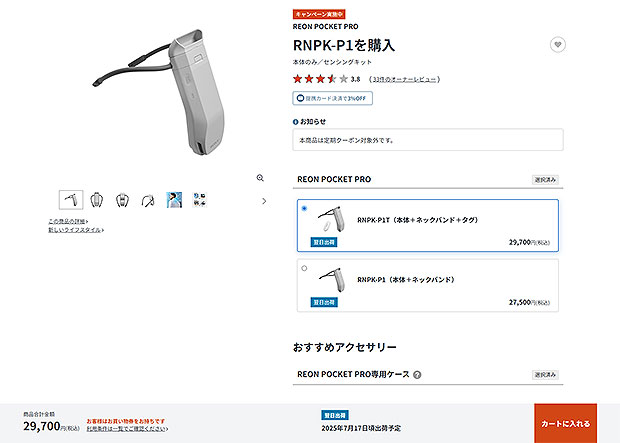This screenshot has height=443, width=620.
Task: Select RNPK-P1 body plus neckband radio option
Action: tap(304, 268)
